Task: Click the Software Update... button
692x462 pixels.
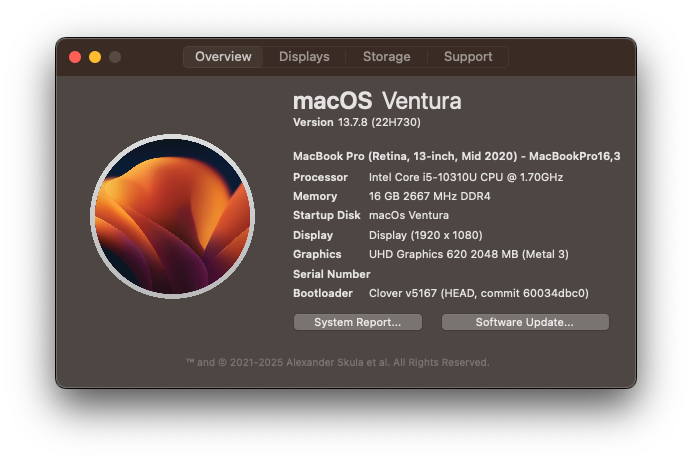Action: click(525, 322)
